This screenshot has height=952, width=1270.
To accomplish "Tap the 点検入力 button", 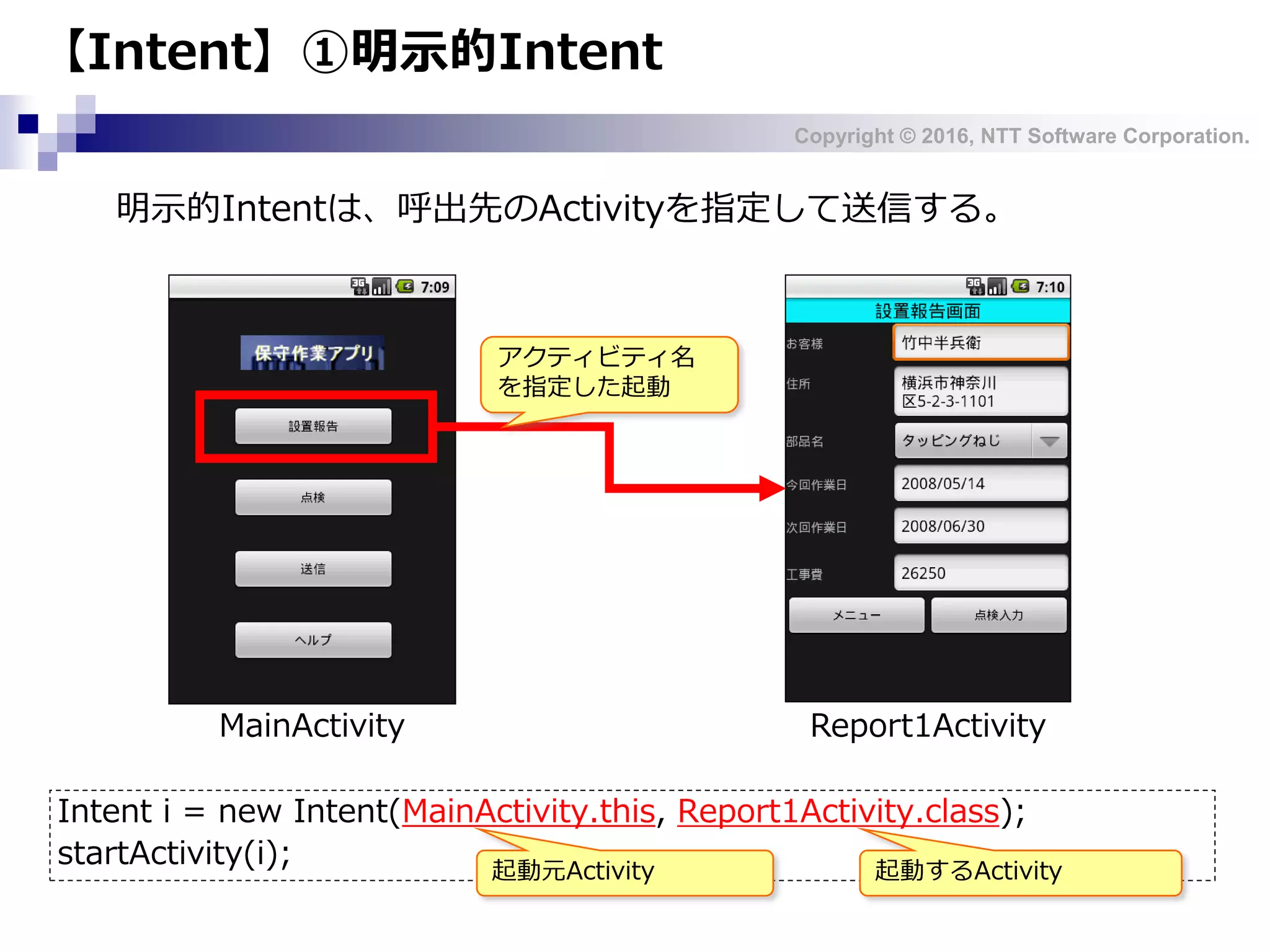I will [x=999, y=615].
